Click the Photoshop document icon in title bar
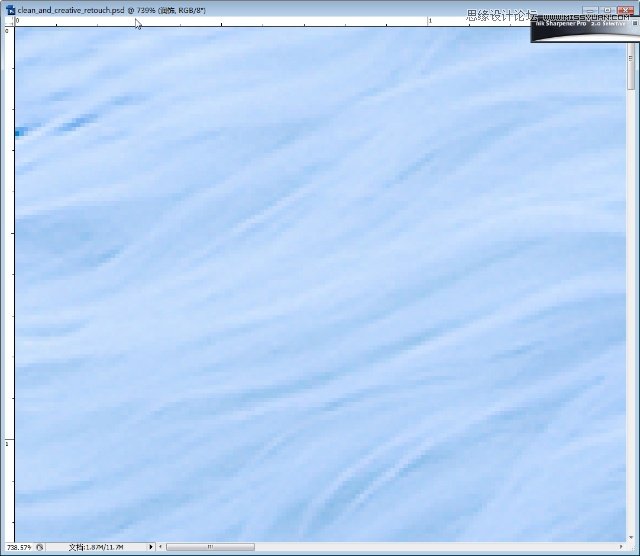640x556 pixels. pyautogui.click(x=10, y=10)
